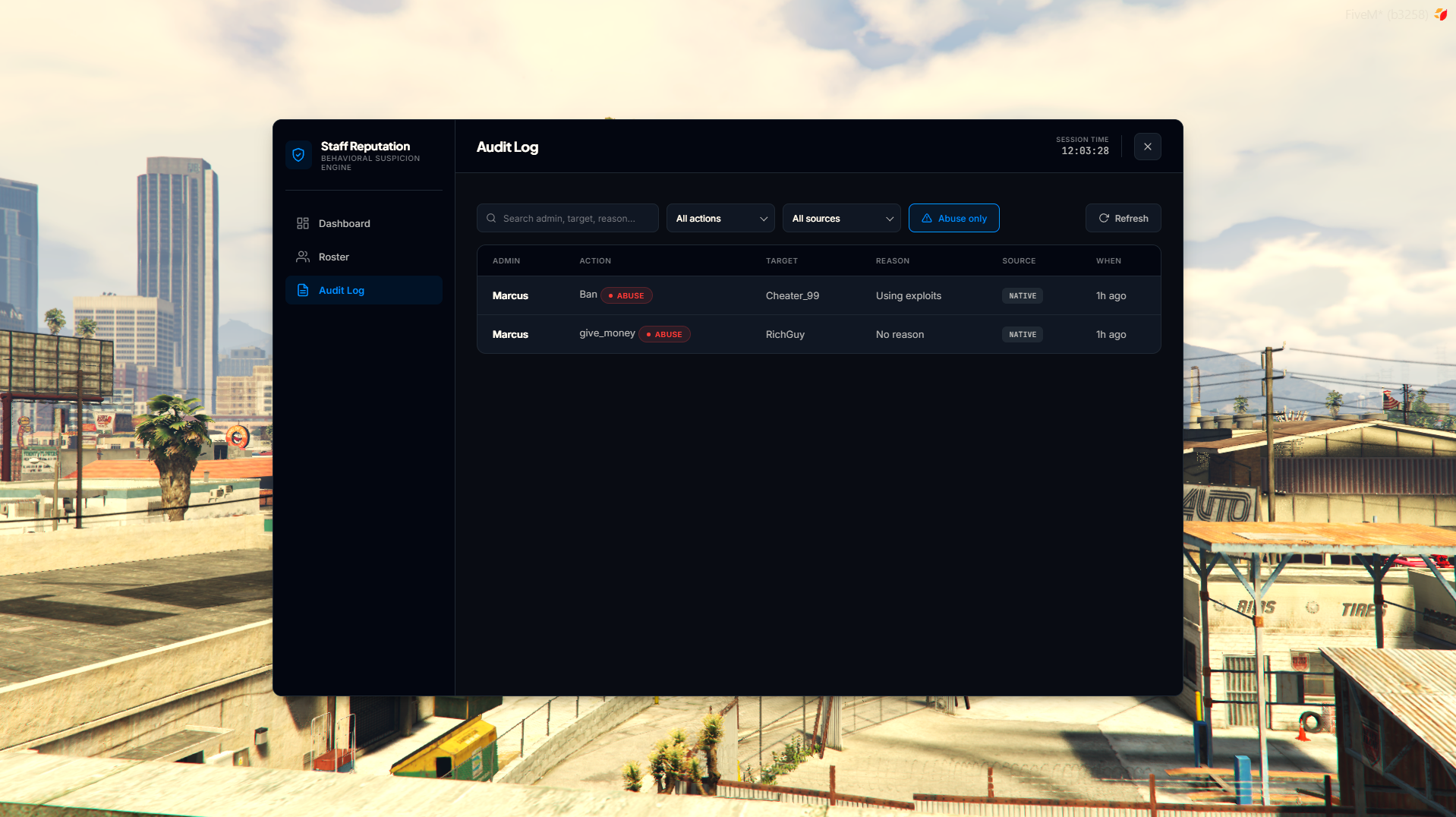Click admin Marcus in the Ban row
The width and height of the screenshot is (1456, 817).
510,295
